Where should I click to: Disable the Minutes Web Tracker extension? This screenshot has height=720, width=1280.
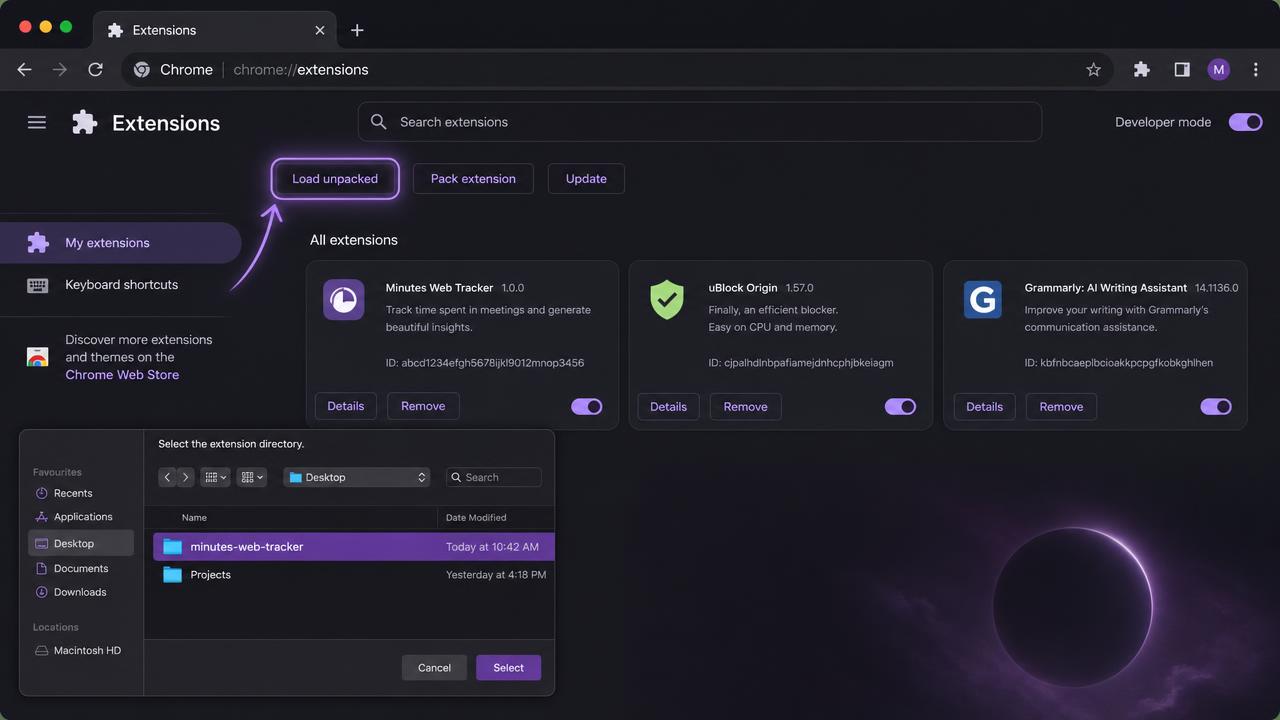tap(587, 407)
